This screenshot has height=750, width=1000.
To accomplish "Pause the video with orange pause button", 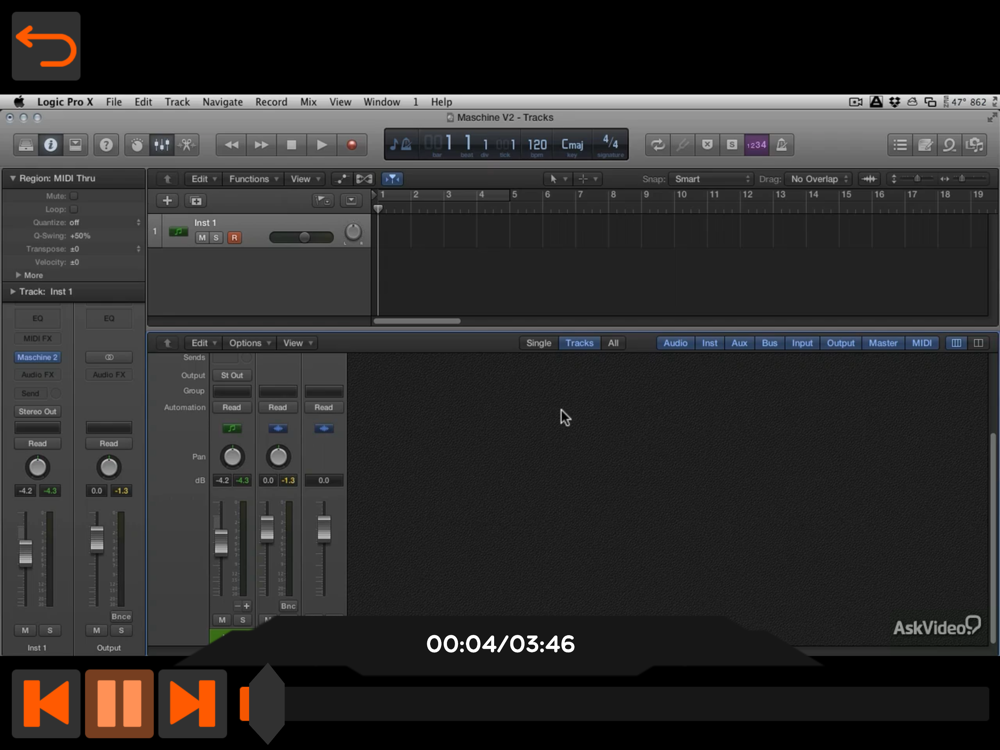I will pyautogui.click(x=119, y=703).
